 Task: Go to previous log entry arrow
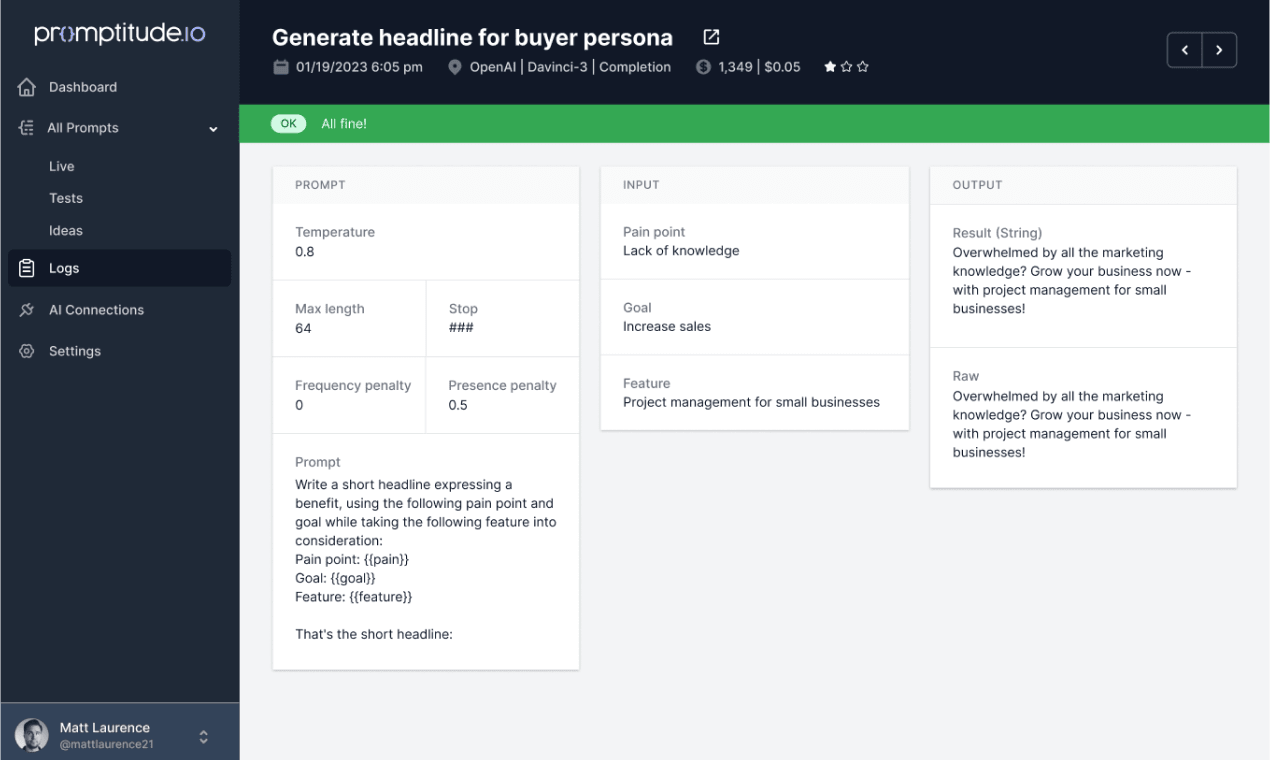tap(1185, 50)
